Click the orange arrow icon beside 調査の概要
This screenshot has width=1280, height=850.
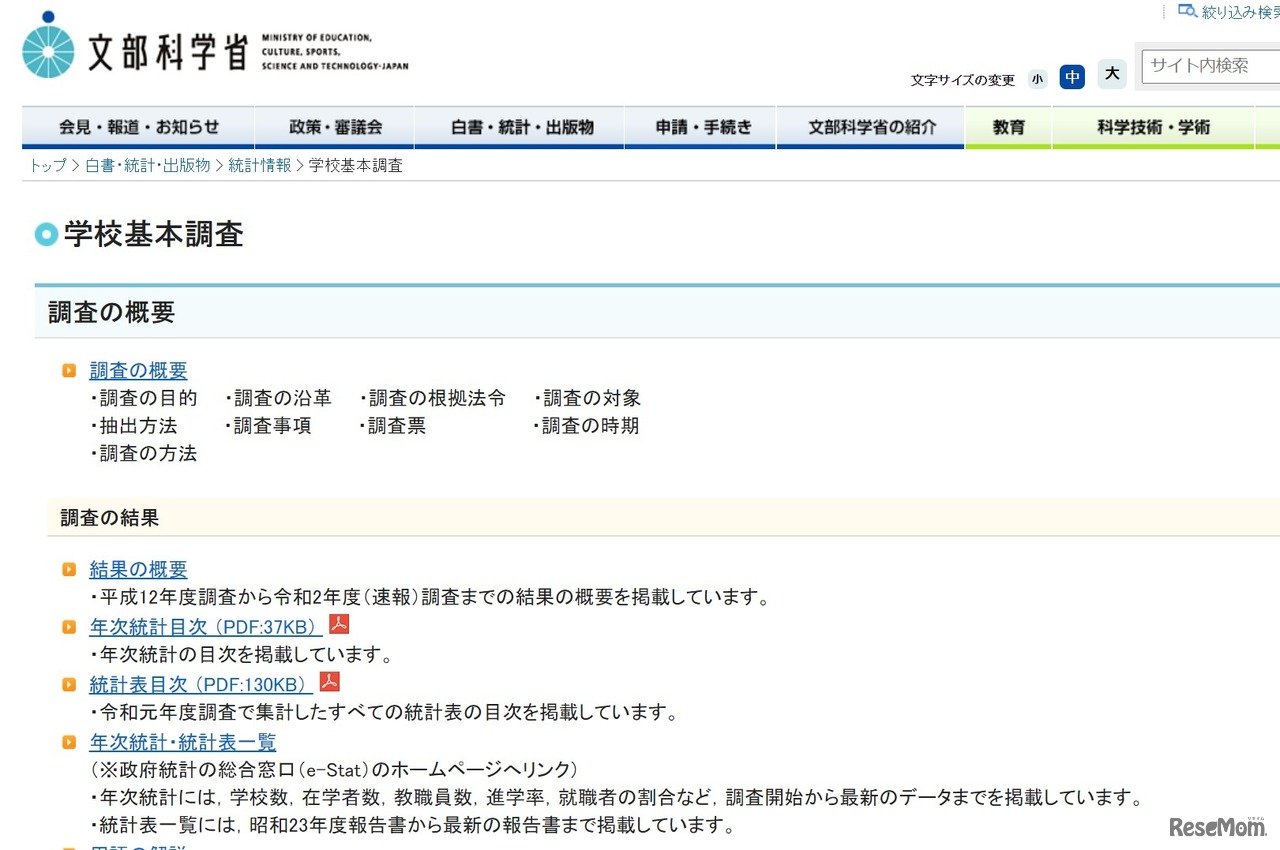(x=68, y=369)
